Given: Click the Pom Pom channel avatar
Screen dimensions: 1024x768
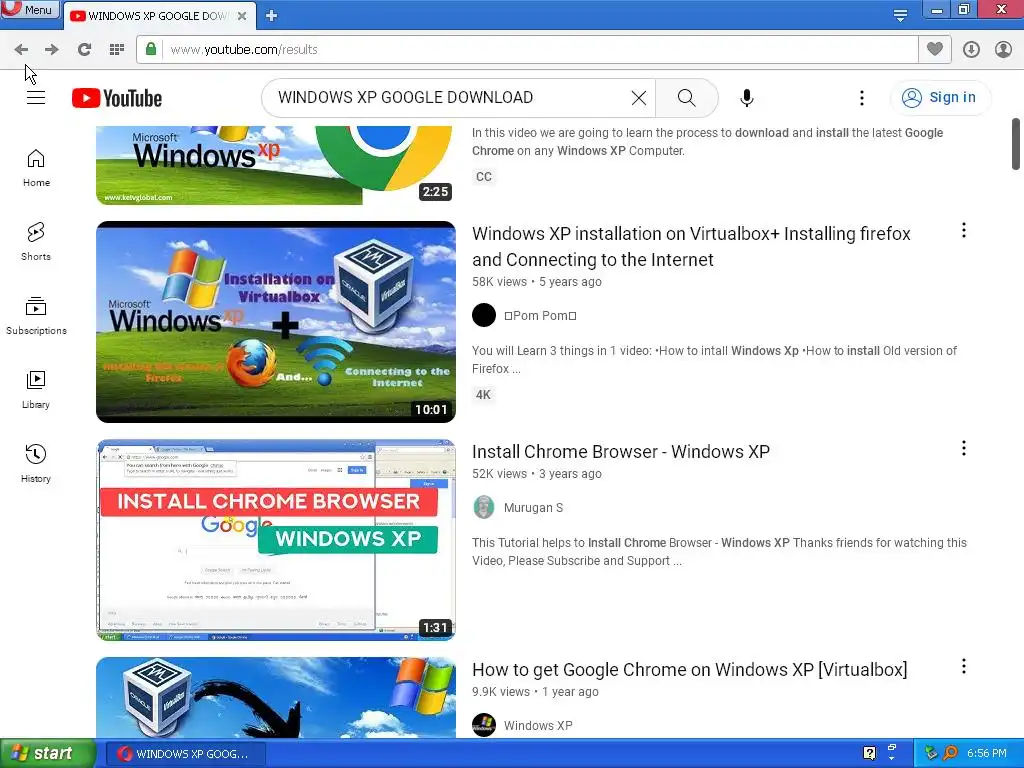Looking at the screenshot, I should pyautogui.click(x=484, y=315).
